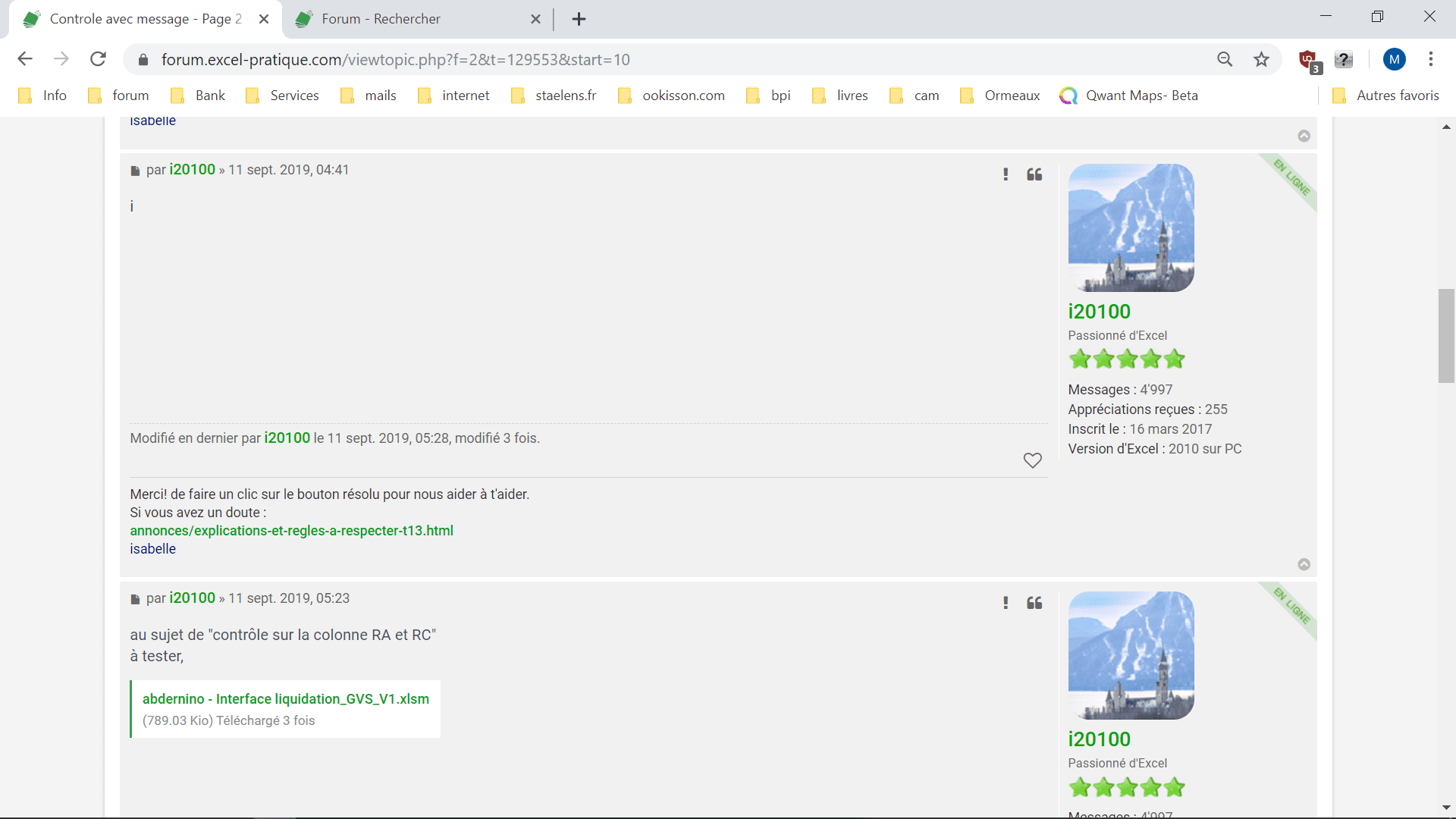This screenshot has height=819, width=1456.
Task: Click report exclamation icon on 05:23 post
Action: point(1006,603)
